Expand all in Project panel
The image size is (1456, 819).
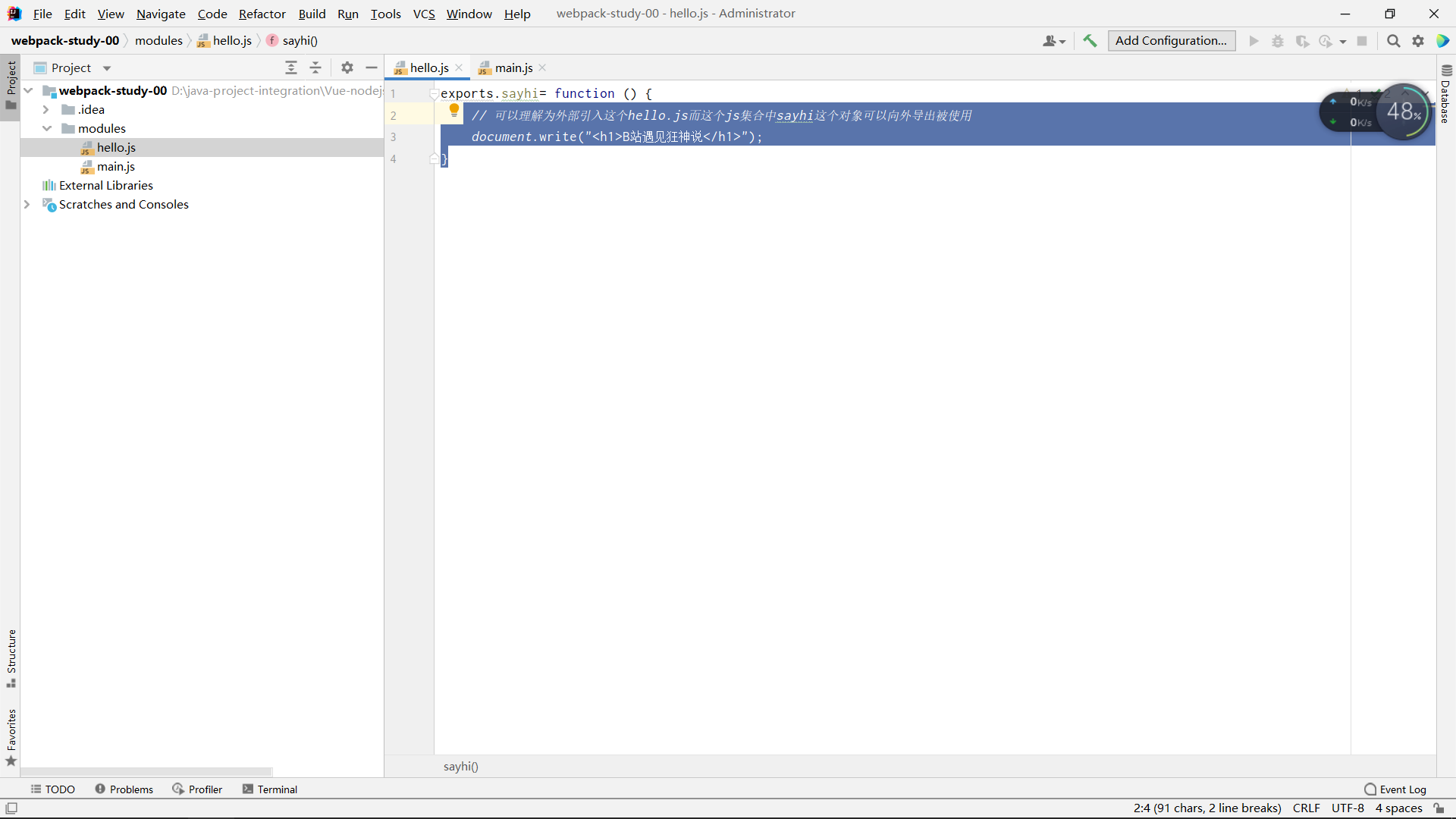click(x=291, y=68)
